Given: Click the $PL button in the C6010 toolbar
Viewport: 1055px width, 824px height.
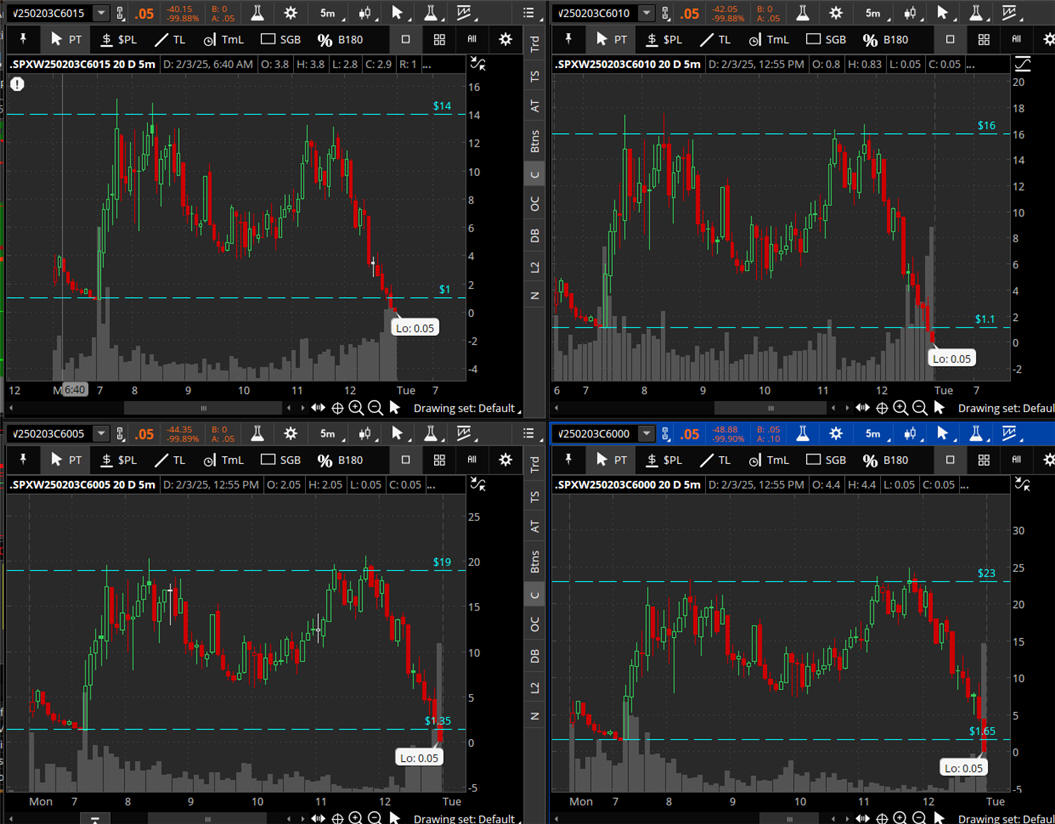Looking at the screenshot, I should click(x=661, y=40).
